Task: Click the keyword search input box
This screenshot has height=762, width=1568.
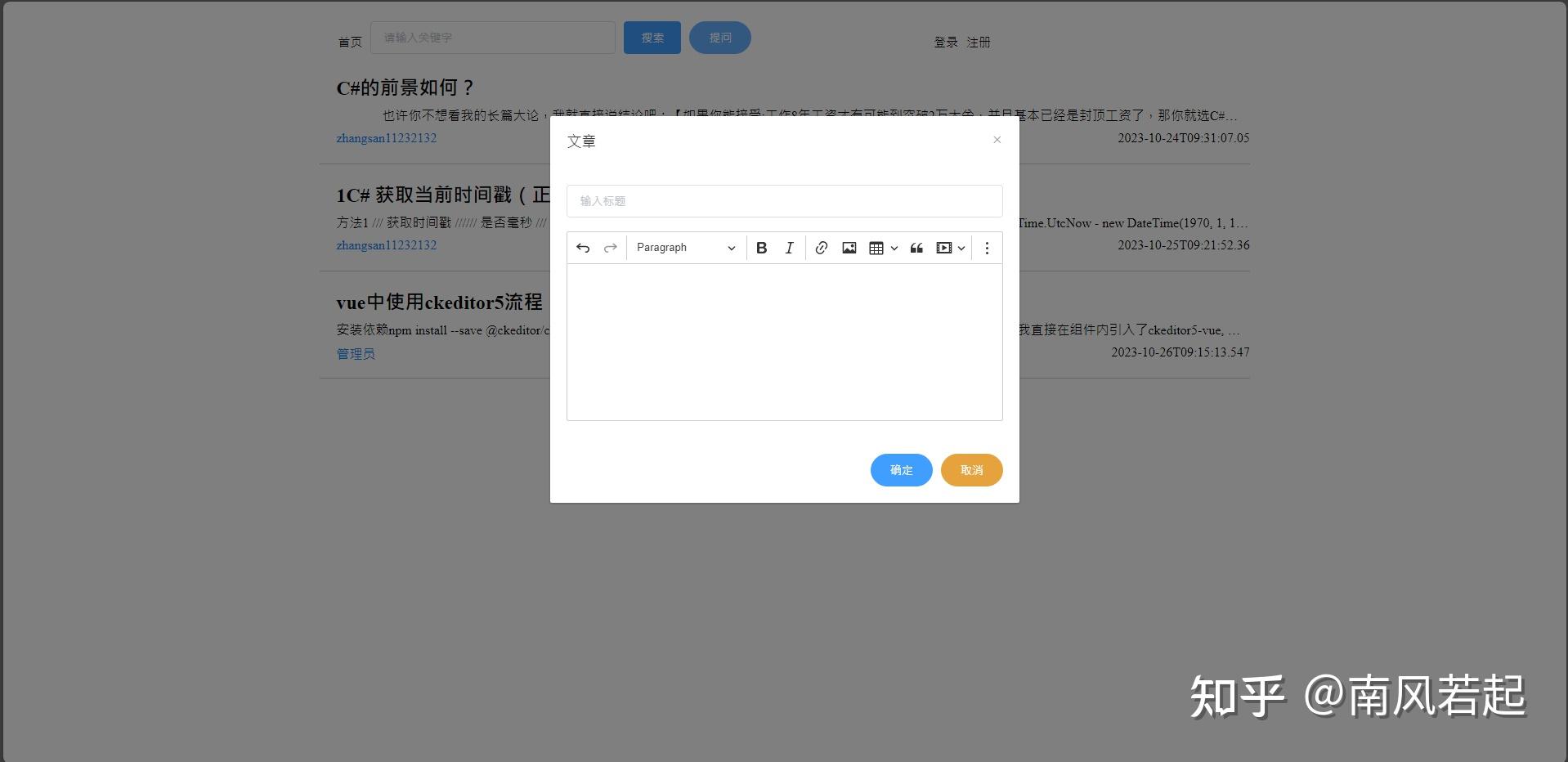Action: 493,37
